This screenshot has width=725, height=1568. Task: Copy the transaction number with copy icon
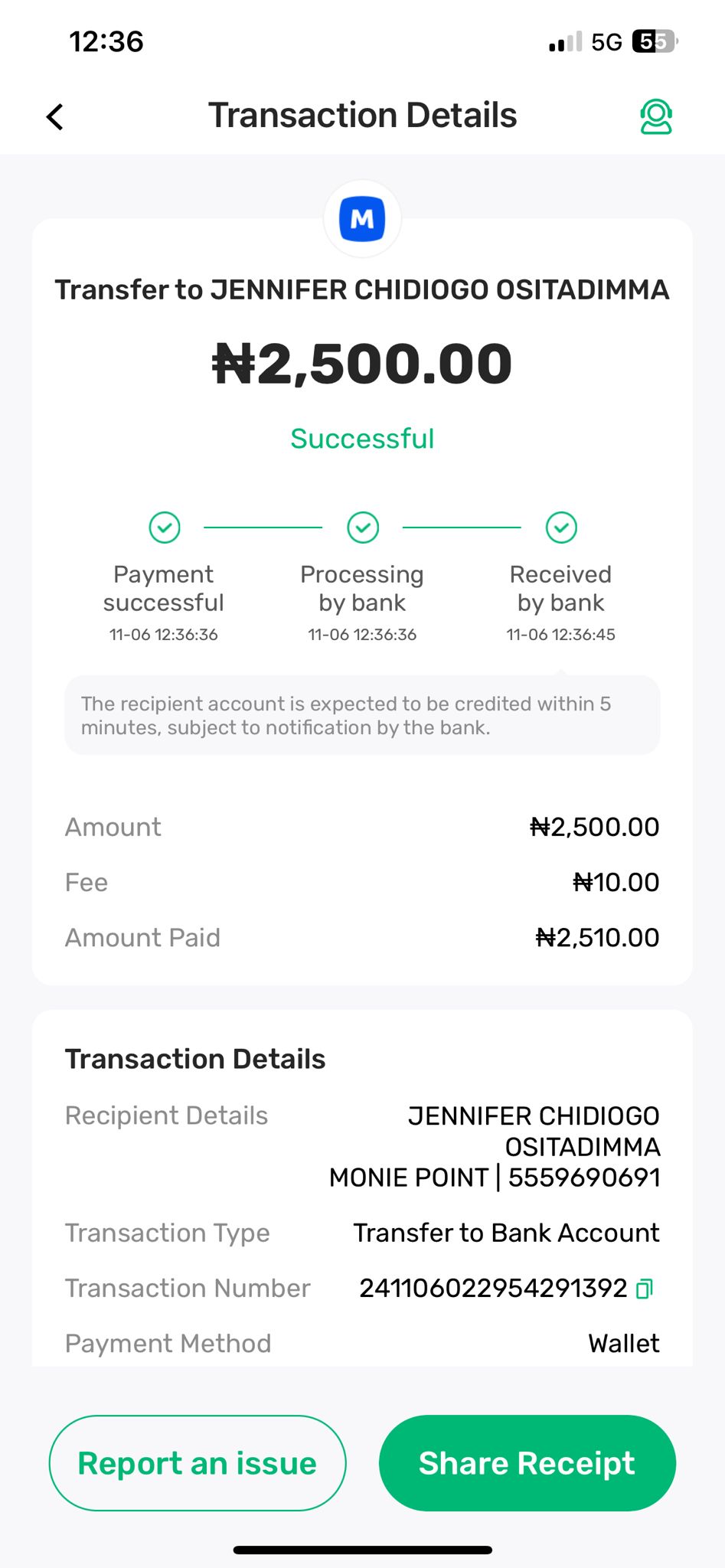[645, 1289]
